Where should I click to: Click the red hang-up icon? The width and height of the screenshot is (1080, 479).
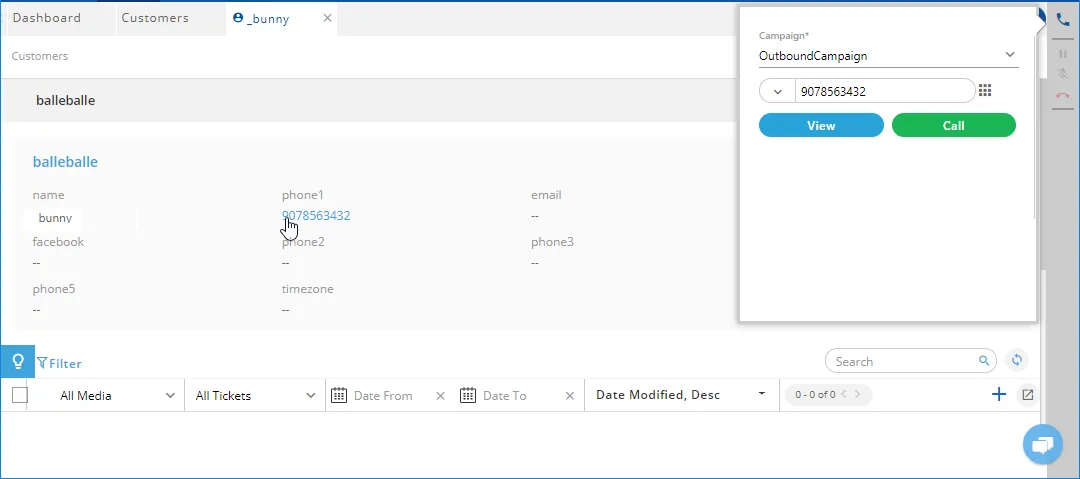1063,96
